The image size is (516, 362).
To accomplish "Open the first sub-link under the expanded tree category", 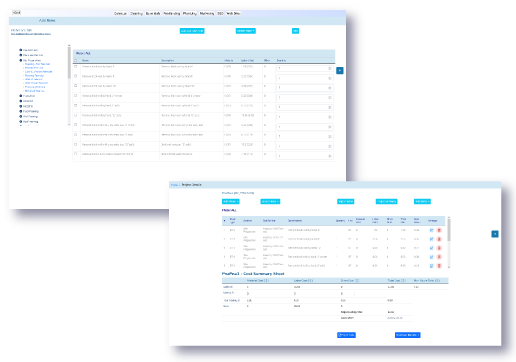I will click(x=37, y=64).
